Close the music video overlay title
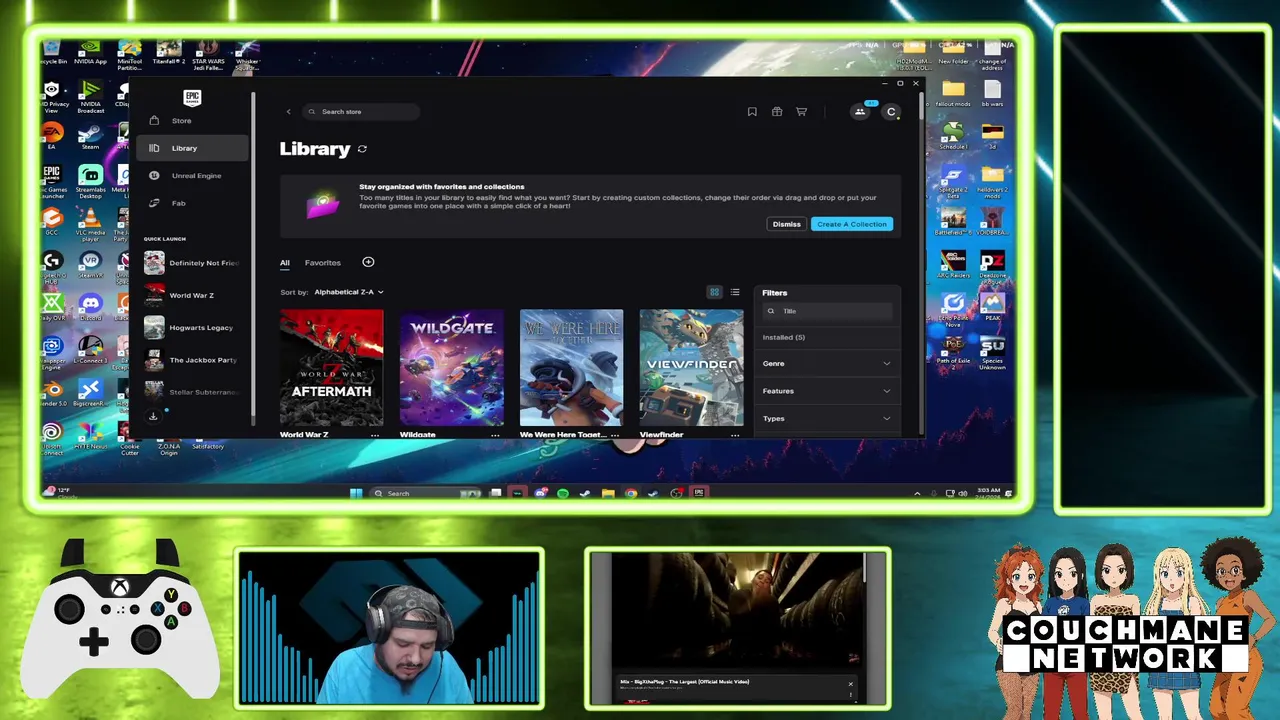The image size is (1280, 720). [x=851, y=685]
